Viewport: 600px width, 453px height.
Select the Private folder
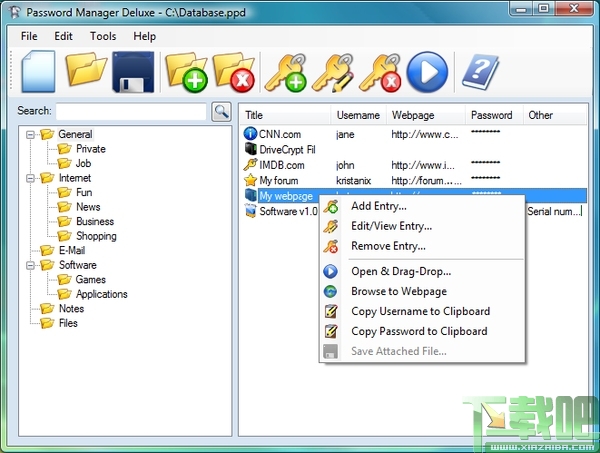tap(91, 149)
